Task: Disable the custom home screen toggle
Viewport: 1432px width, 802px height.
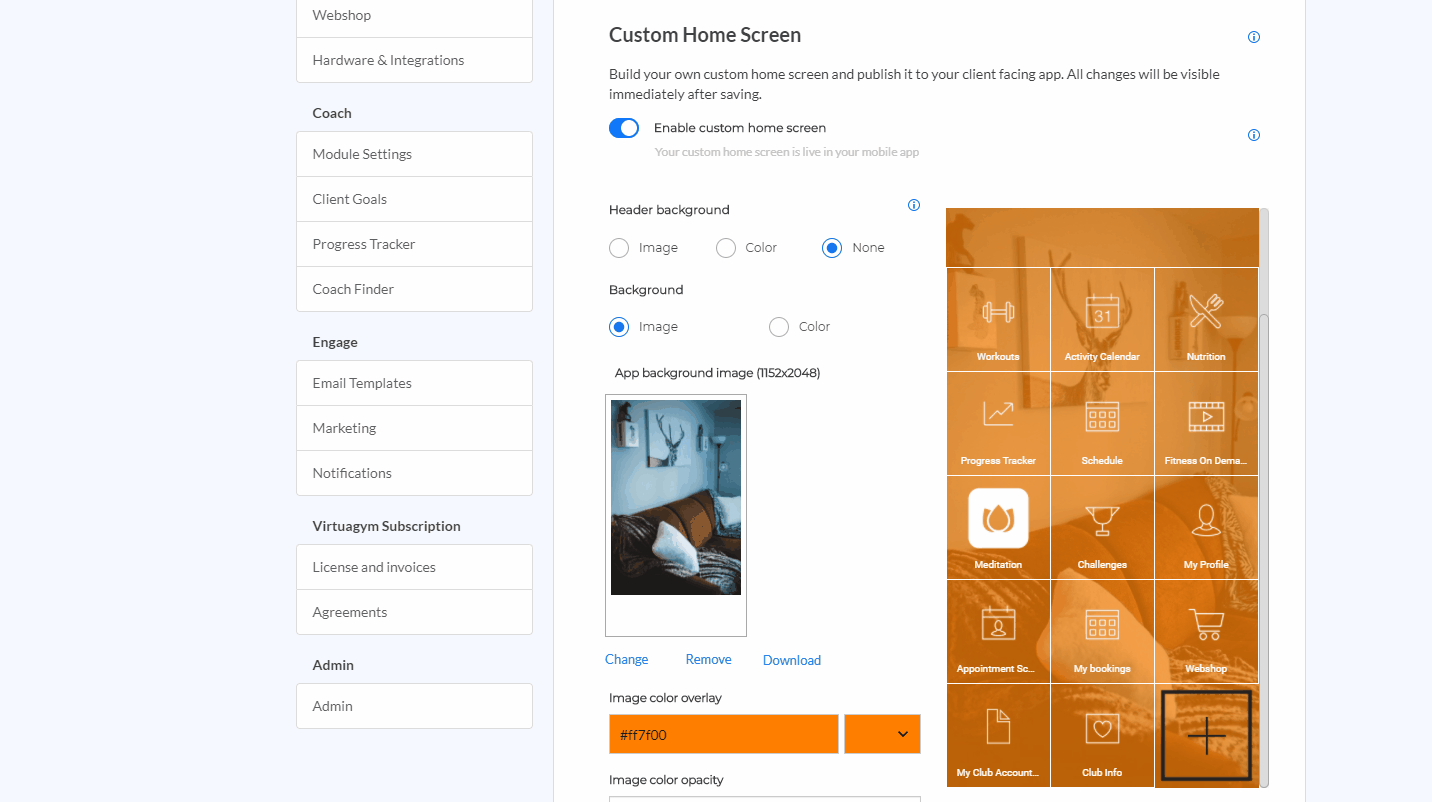Action: (x=624, y=128)
